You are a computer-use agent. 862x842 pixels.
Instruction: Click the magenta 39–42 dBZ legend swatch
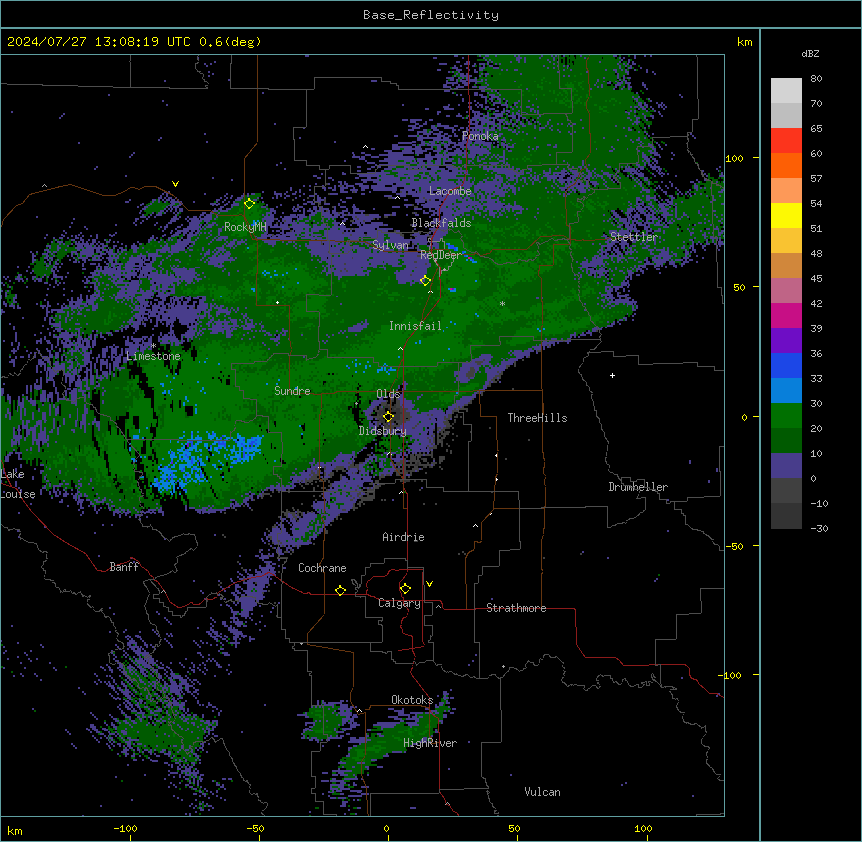[x=786, y=315]
